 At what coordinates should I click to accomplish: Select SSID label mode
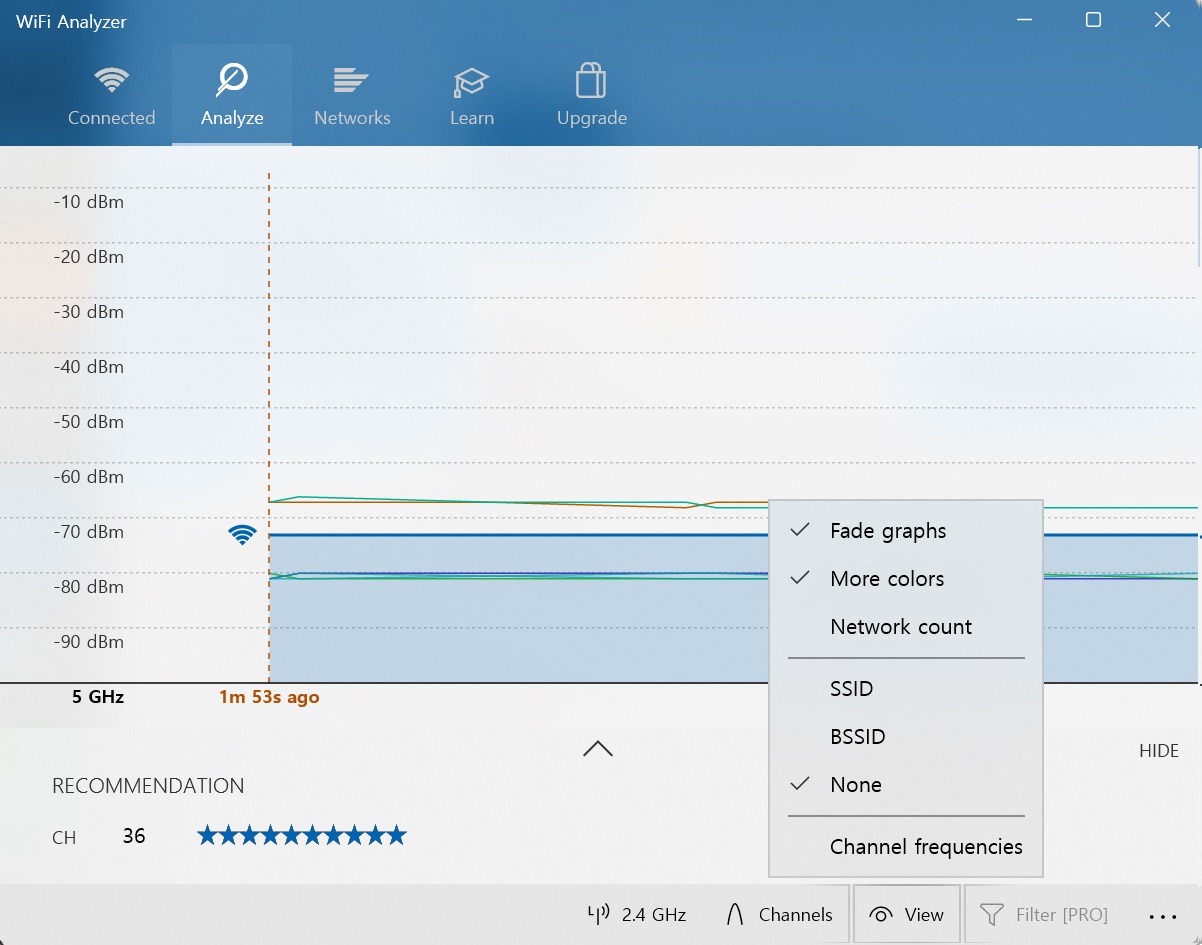[906, 689]
